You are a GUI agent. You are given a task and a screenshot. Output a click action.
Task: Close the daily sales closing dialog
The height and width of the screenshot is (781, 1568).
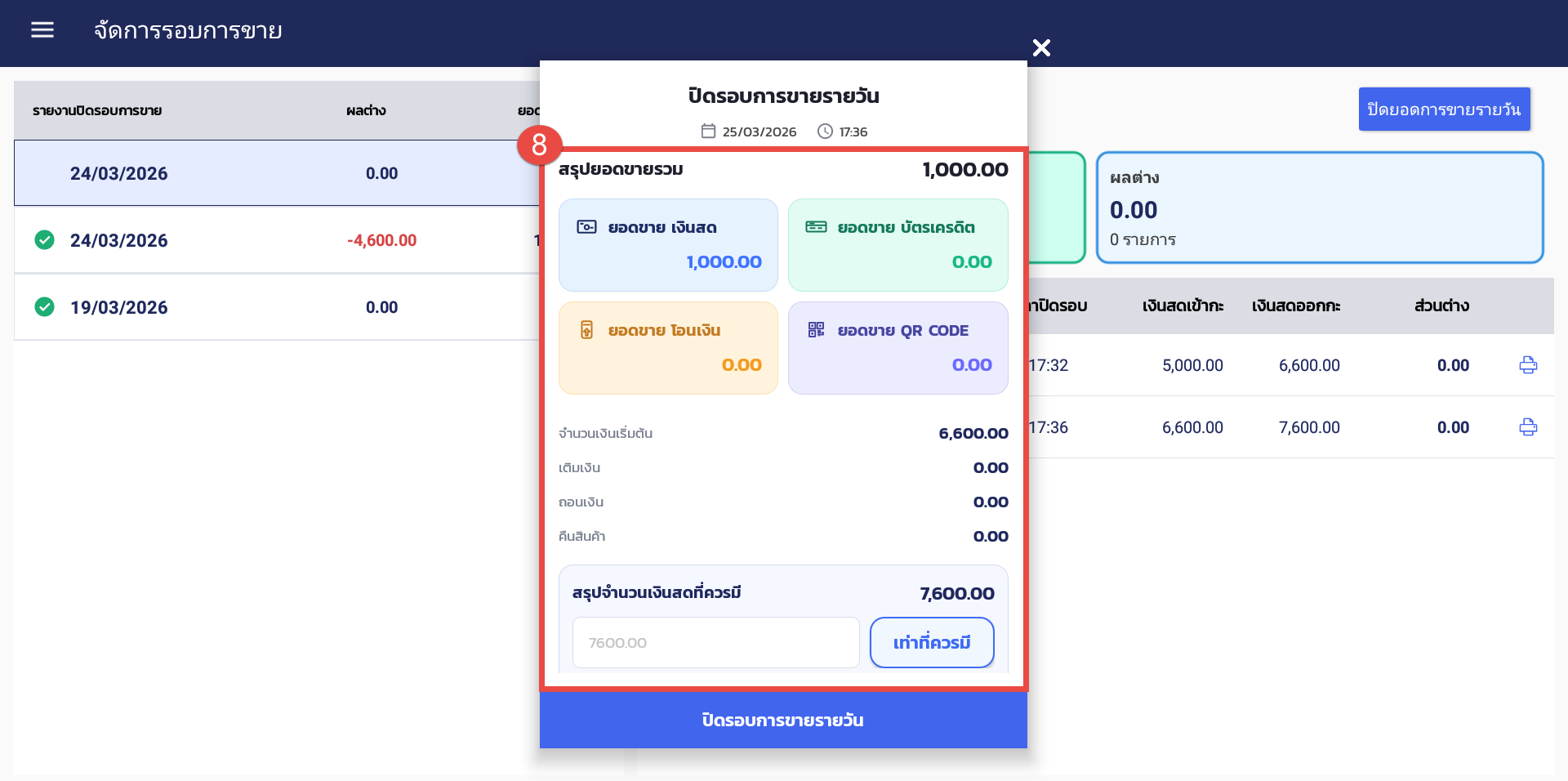click(1041, 48)
